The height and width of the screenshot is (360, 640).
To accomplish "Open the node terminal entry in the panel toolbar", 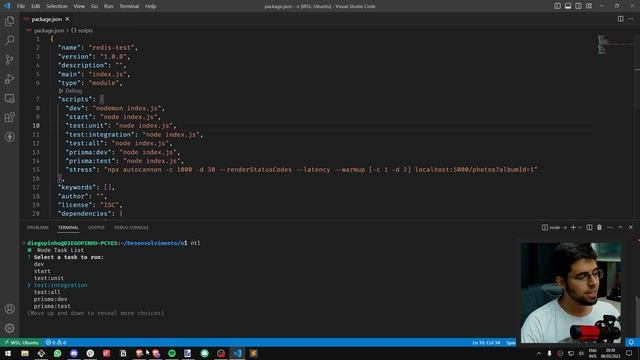I will 554,227.
